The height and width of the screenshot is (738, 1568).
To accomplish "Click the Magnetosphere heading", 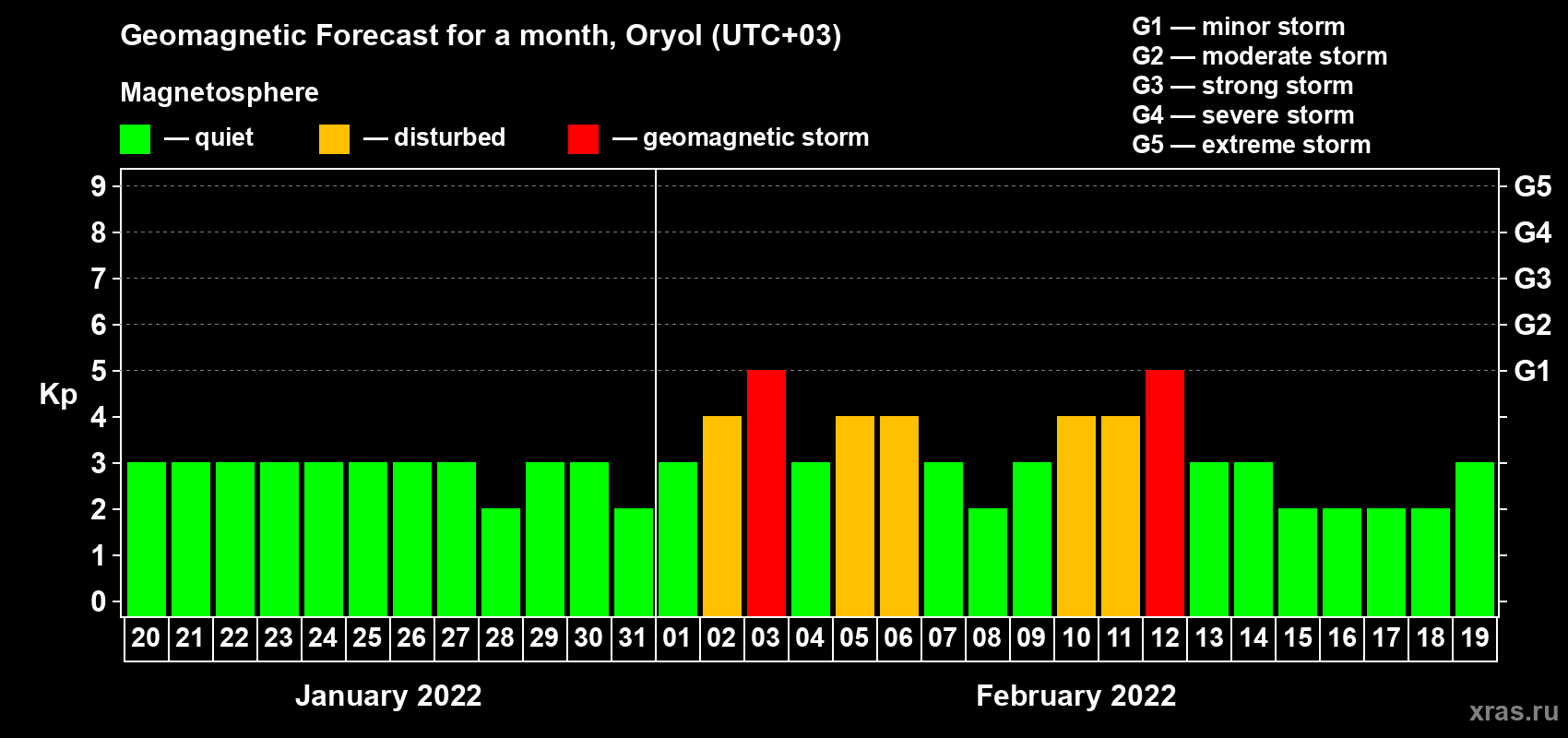I will pyautogui.click(x=220, y=92).
